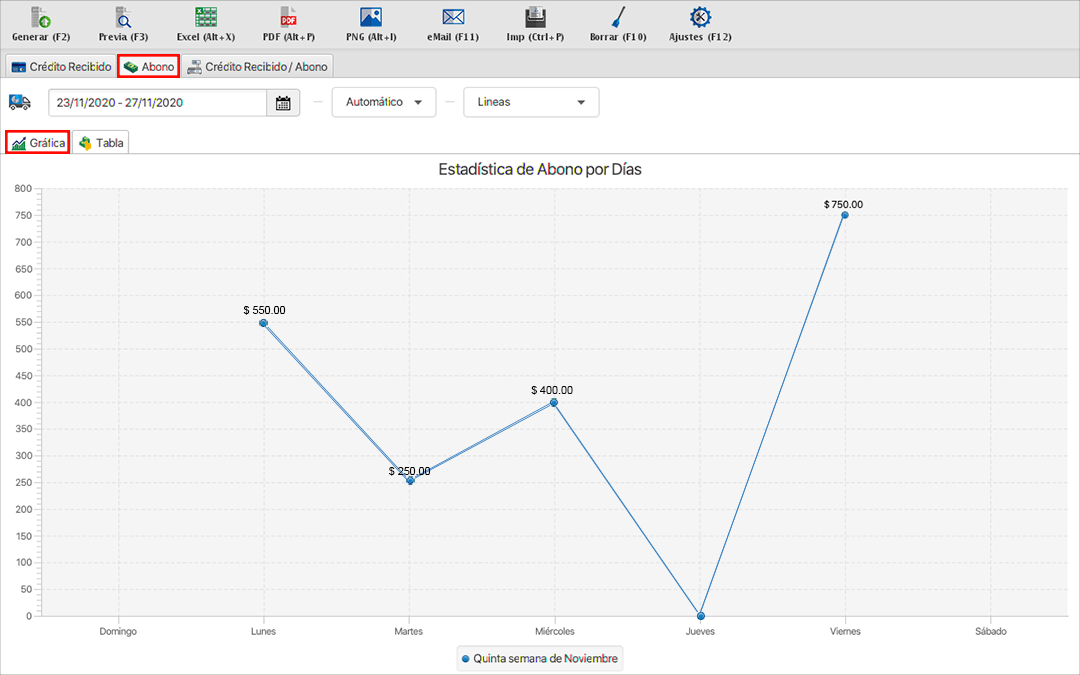Open the Crédito Recibido / Abono tab

click(257, 67)
